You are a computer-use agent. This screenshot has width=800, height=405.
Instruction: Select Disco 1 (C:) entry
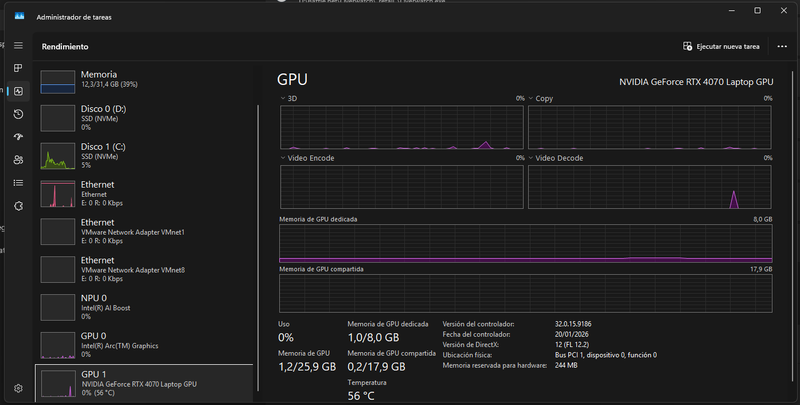tap(144, 156)
